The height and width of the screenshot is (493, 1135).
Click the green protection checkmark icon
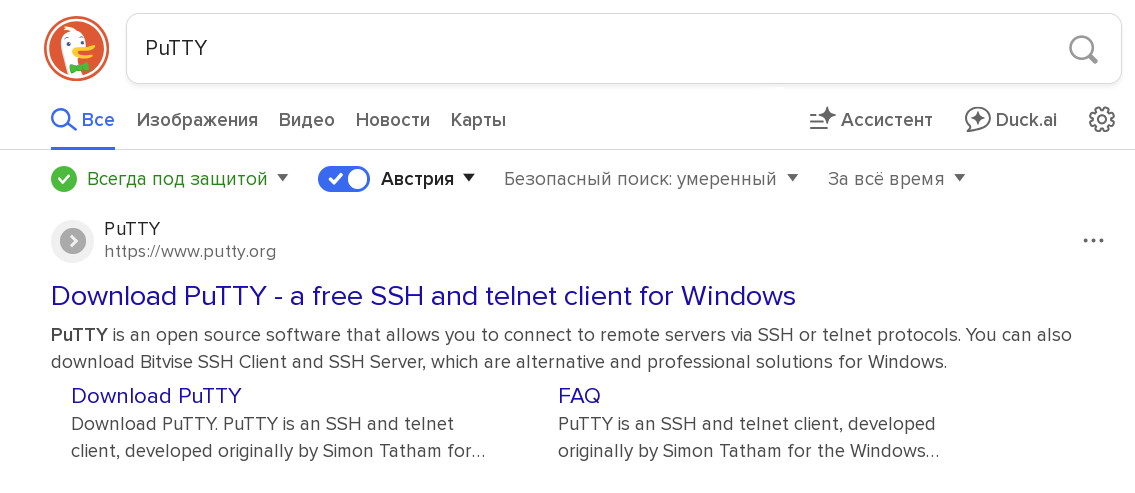coord(64,179)
